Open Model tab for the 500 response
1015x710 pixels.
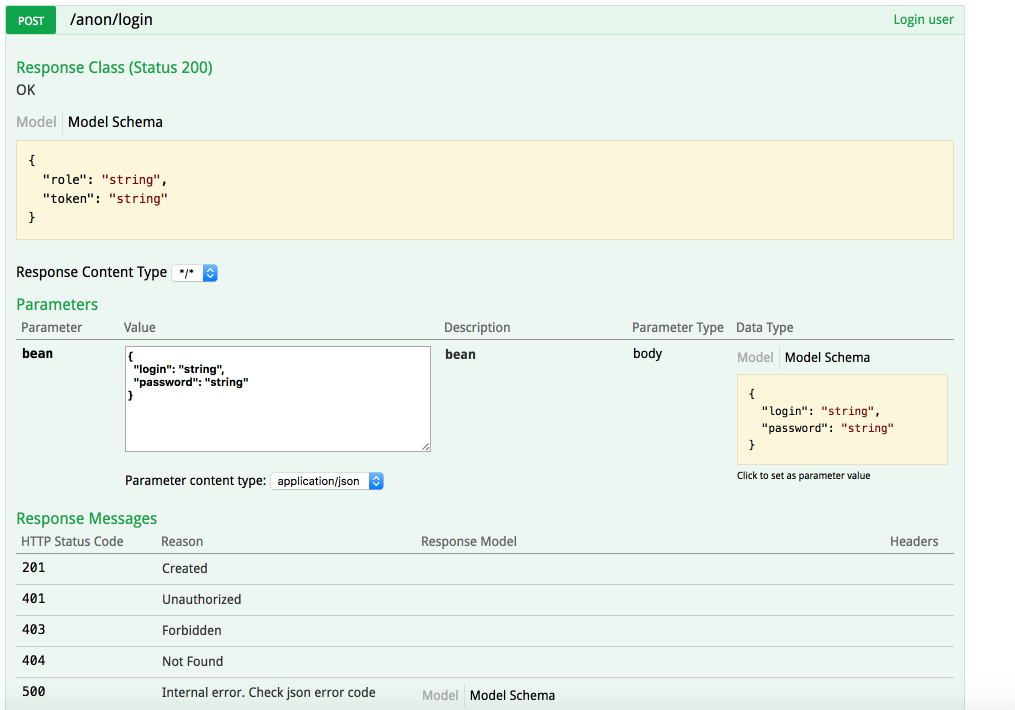[440, 695]
